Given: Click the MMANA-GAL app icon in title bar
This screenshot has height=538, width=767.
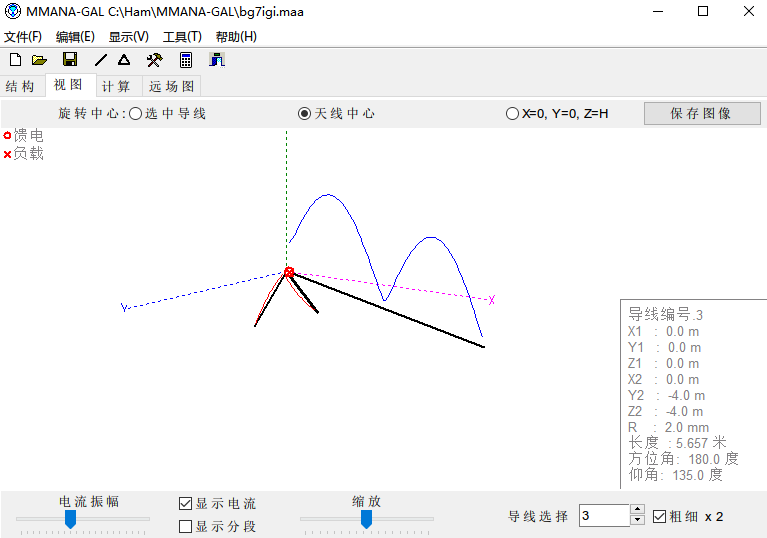Looking at the screenshot, I should click(x=13, y=11).
